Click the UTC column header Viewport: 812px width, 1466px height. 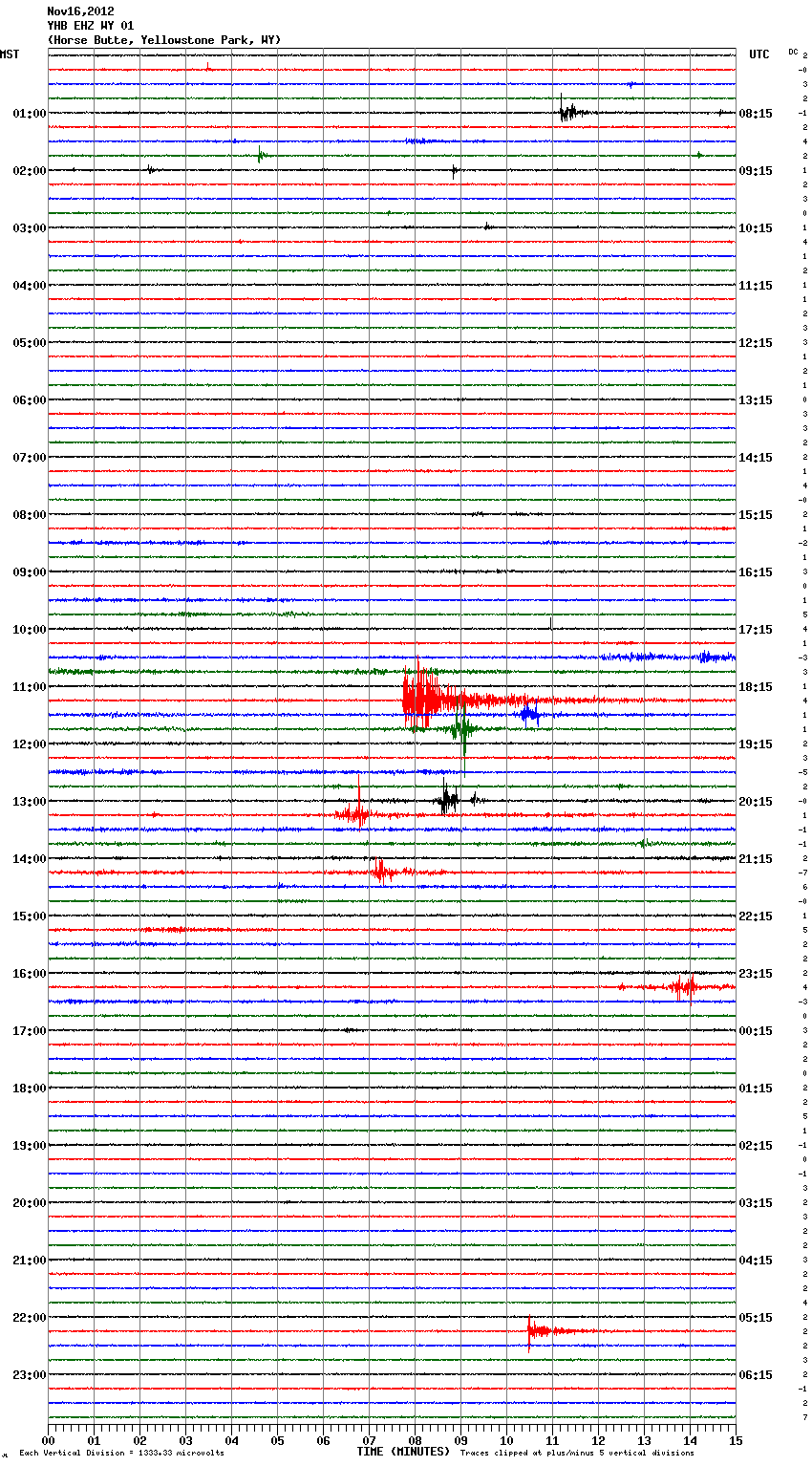click(x=759, y=54)
